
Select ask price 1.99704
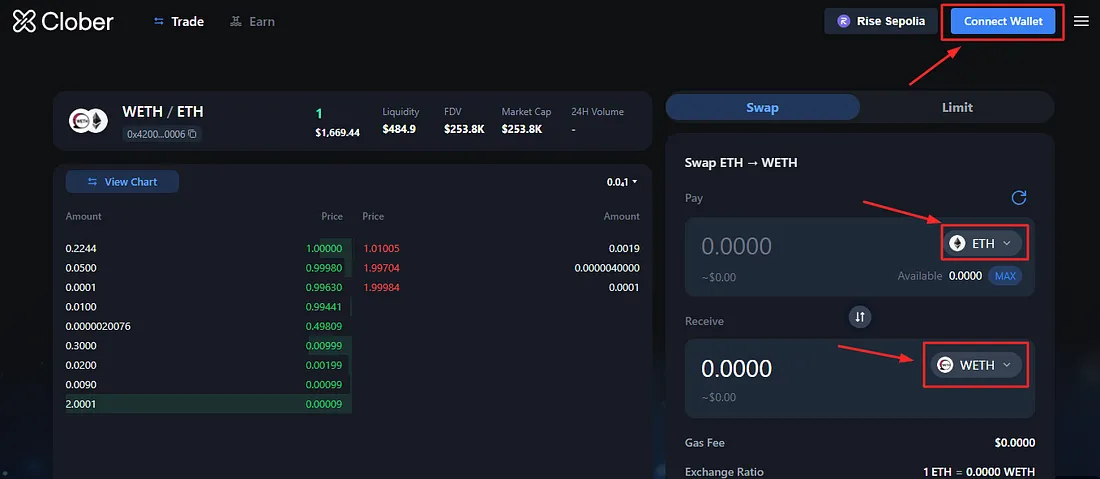382,268
